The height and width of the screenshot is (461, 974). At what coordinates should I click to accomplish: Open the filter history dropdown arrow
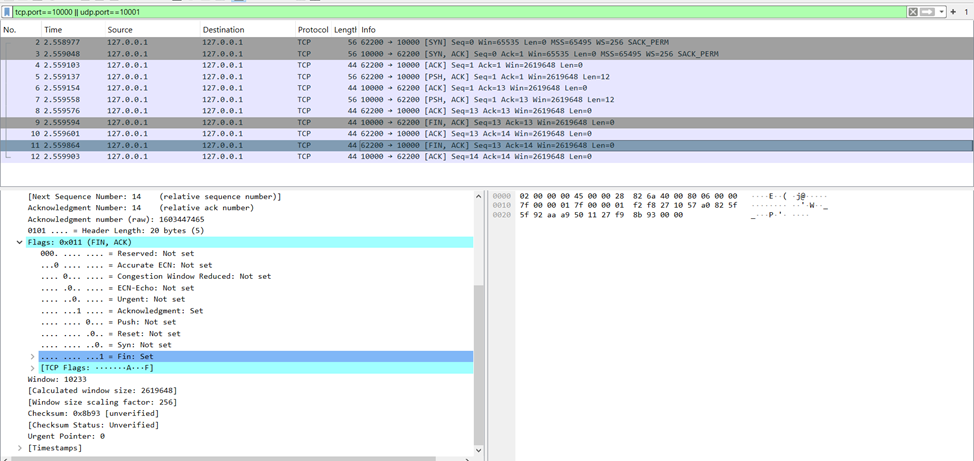point(940,11)
